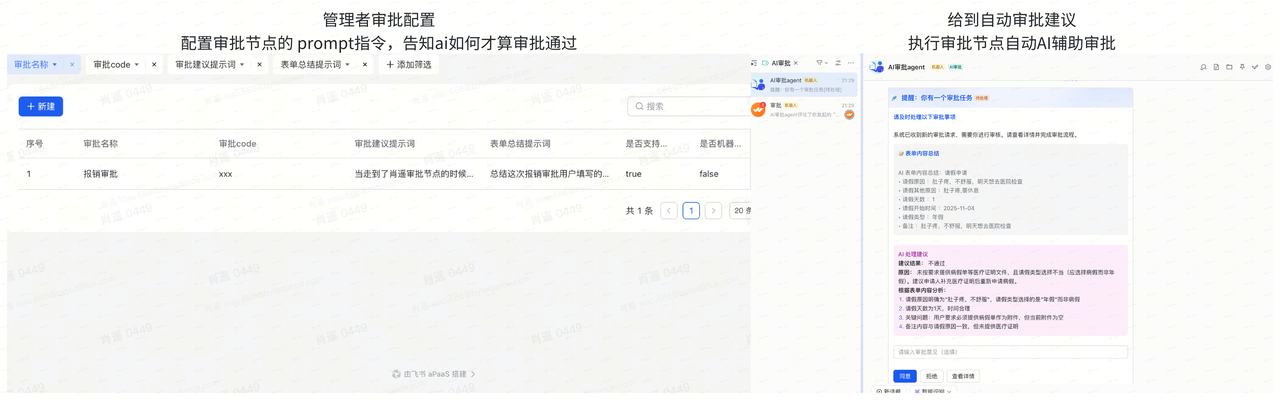The height and width of the screenshot is (400, 1280).
Task: Remove the 表单总结提示词 filter with its X
Action: 365,65
